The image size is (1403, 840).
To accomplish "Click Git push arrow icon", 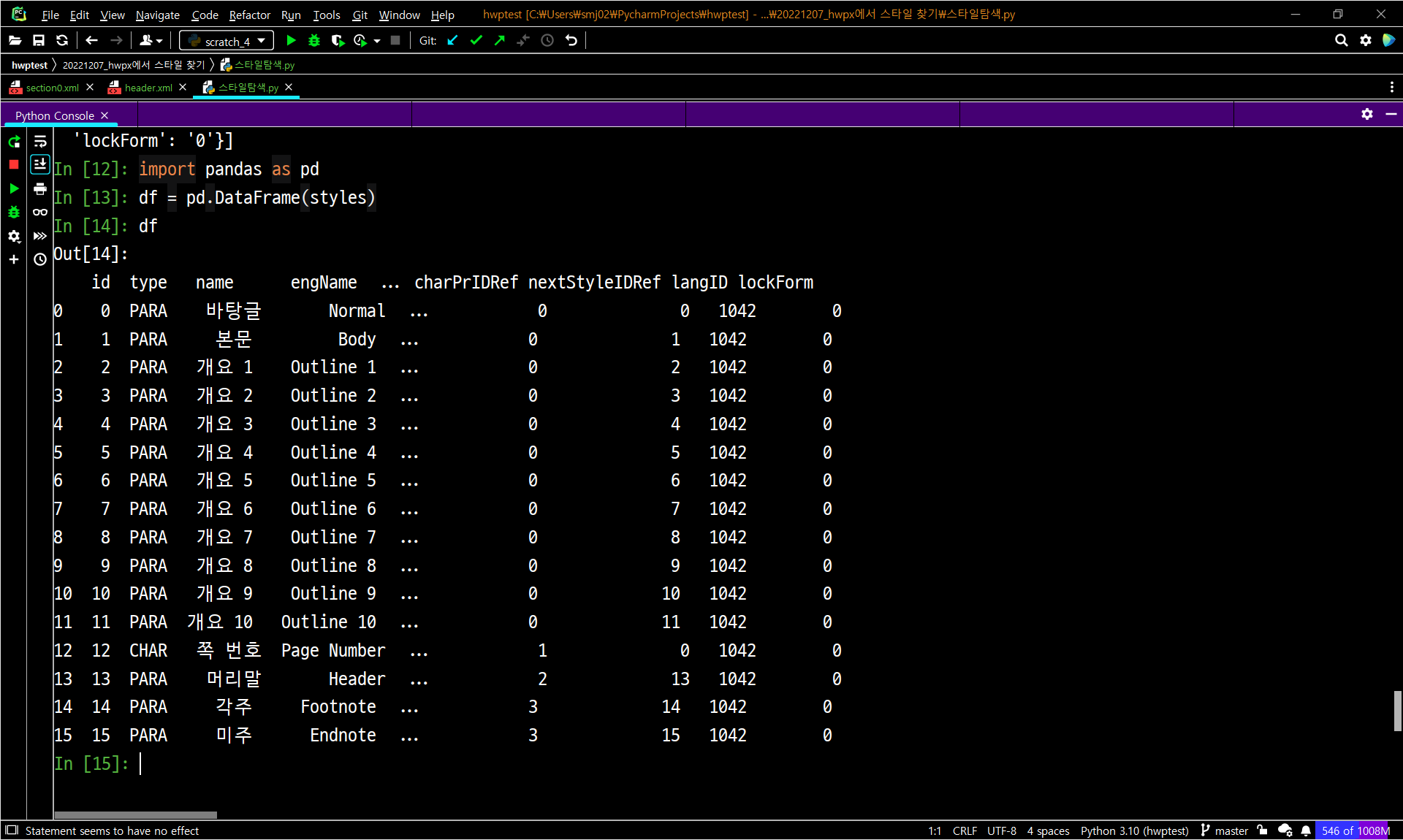I will point(500,41).
